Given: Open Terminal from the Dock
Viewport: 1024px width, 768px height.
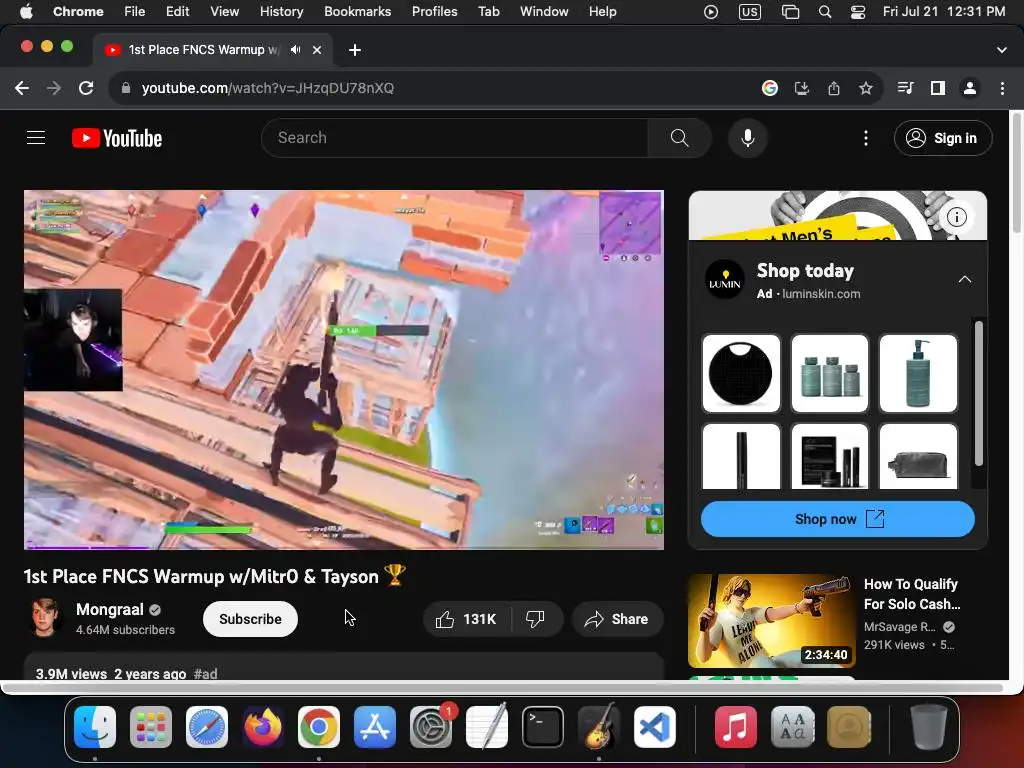Looking at the screenshot, I should (543, 727).
